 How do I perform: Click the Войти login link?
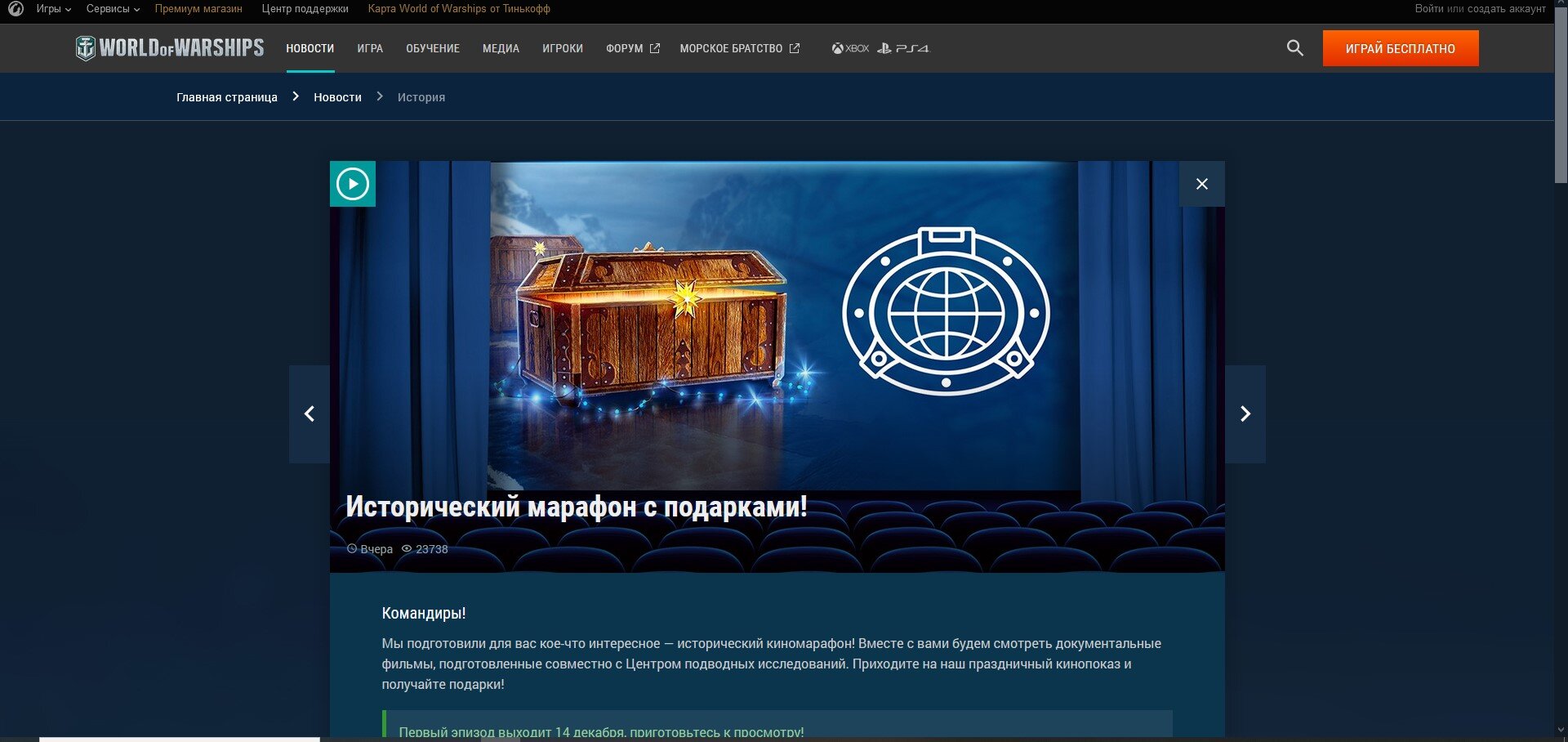tap(1429, 9)
